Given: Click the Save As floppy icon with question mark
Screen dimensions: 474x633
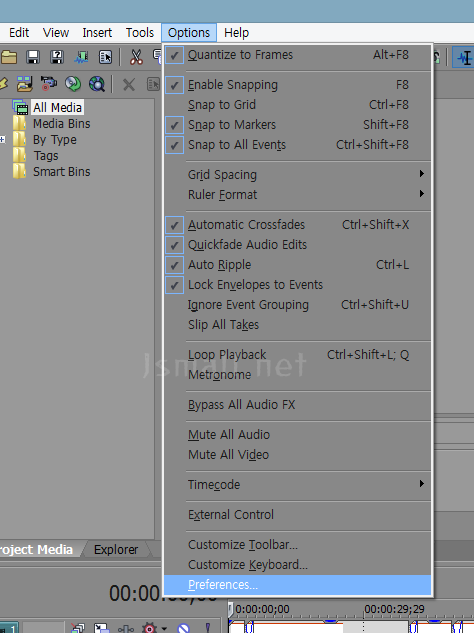Looking at the screenshot, I should [57, 57].
